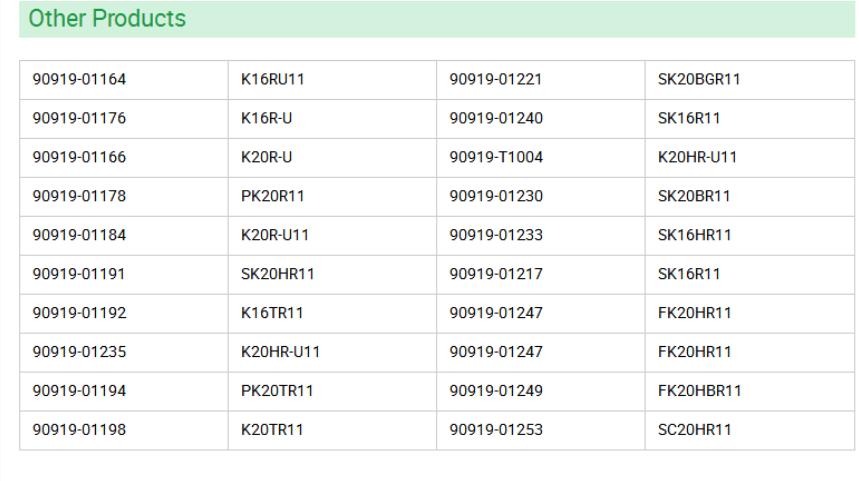Select the PK20TR11 product code
Image resolution: width=859 pixels, height=481 pixels.
pyautogui.click(x=277, y=391)
